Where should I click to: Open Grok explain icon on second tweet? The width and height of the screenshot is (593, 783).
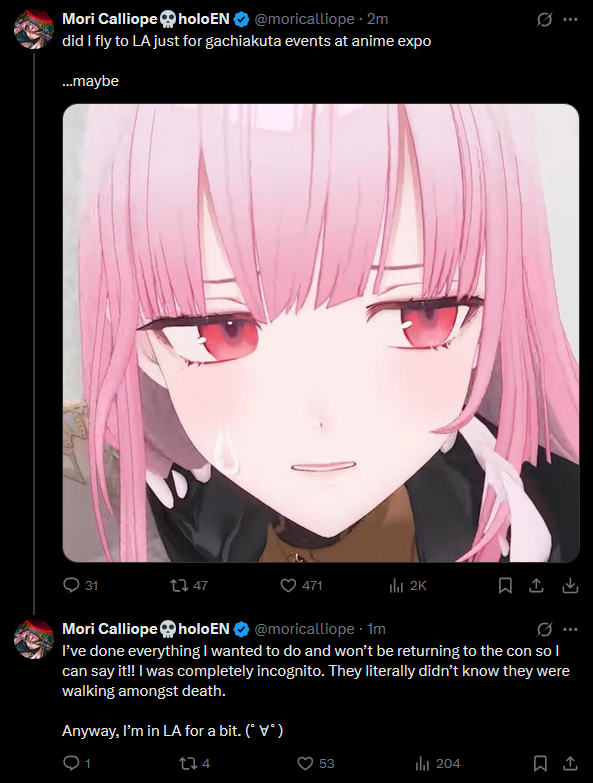click(x=545, y=629)
